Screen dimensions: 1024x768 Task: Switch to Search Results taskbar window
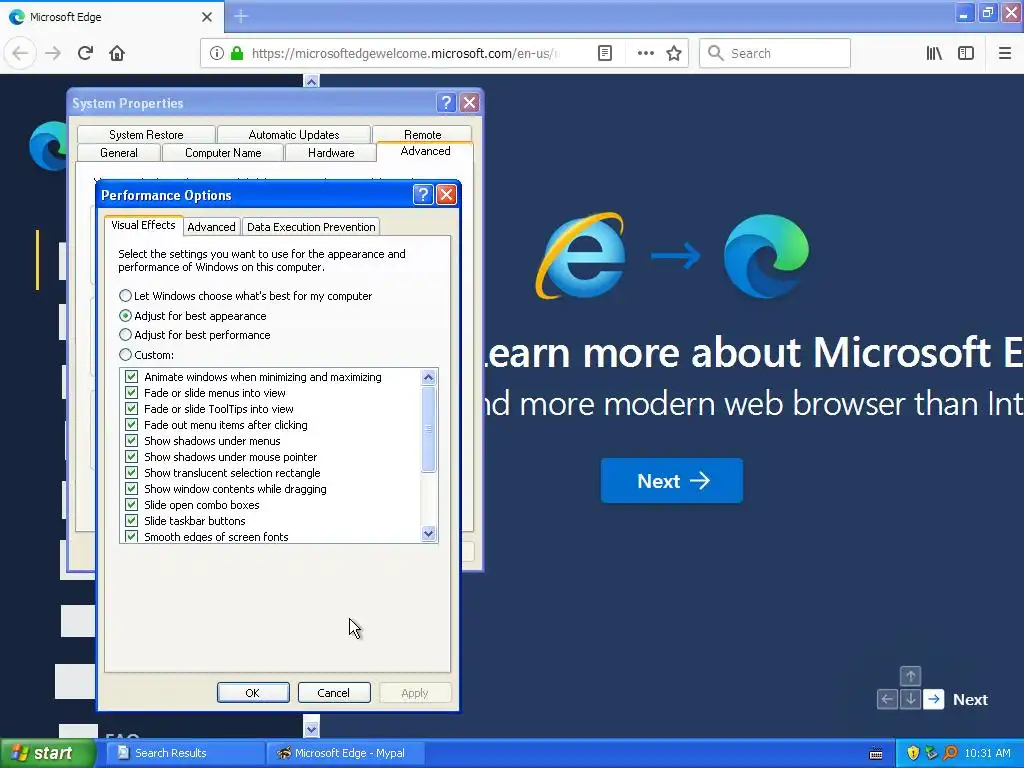185,753
